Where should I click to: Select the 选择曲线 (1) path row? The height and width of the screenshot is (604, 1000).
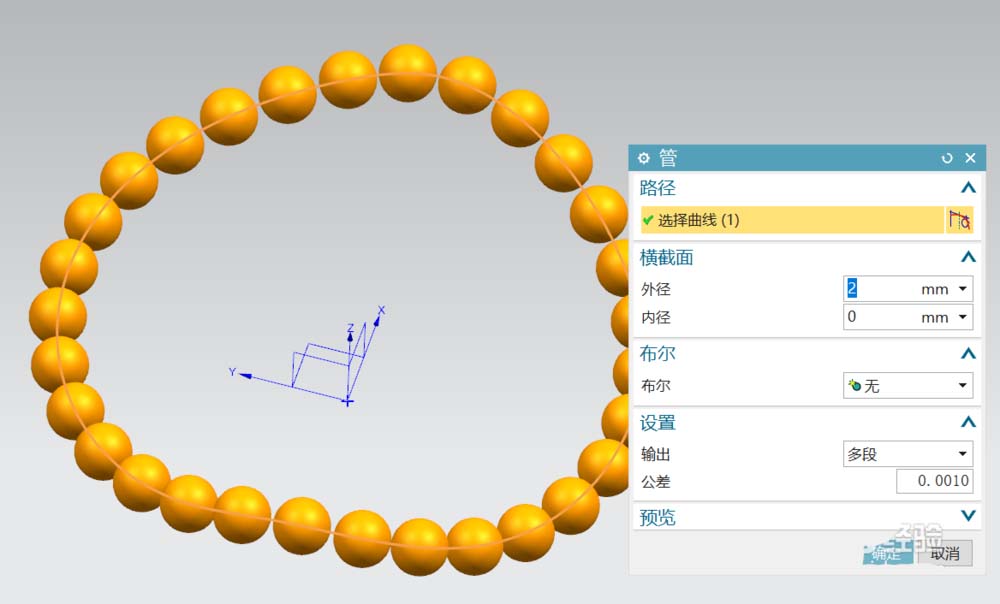792,220
